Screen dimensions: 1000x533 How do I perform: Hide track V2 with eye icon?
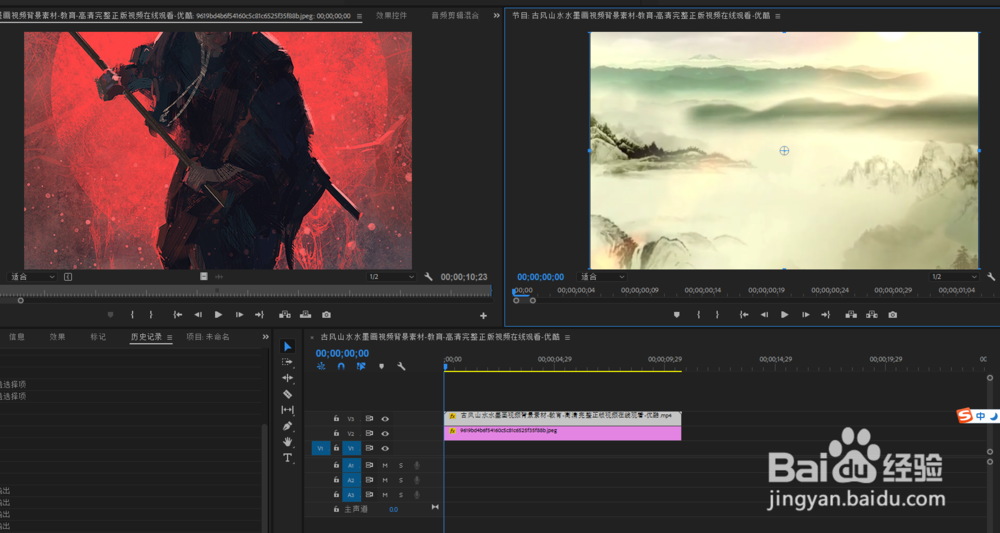385,434
